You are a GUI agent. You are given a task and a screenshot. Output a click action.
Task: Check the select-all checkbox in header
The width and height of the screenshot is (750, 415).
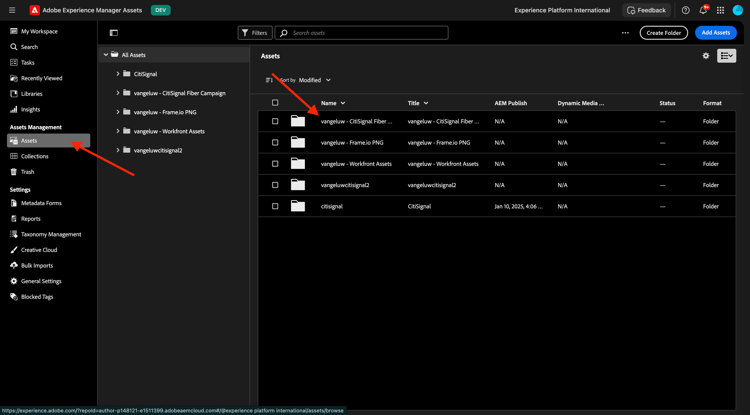pyautogui.click(x=275, y=103)
